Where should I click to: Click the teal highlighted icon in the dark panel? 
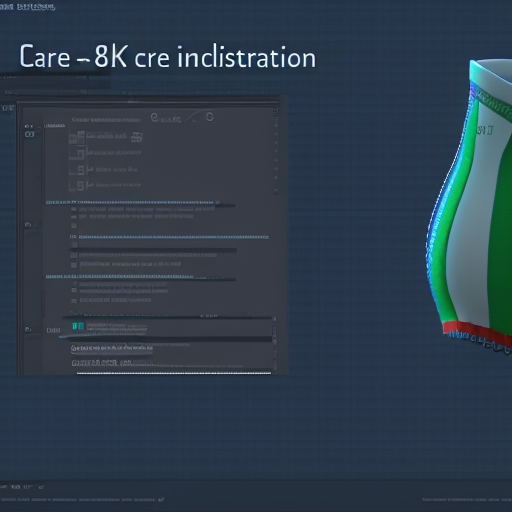click(78, 326)
